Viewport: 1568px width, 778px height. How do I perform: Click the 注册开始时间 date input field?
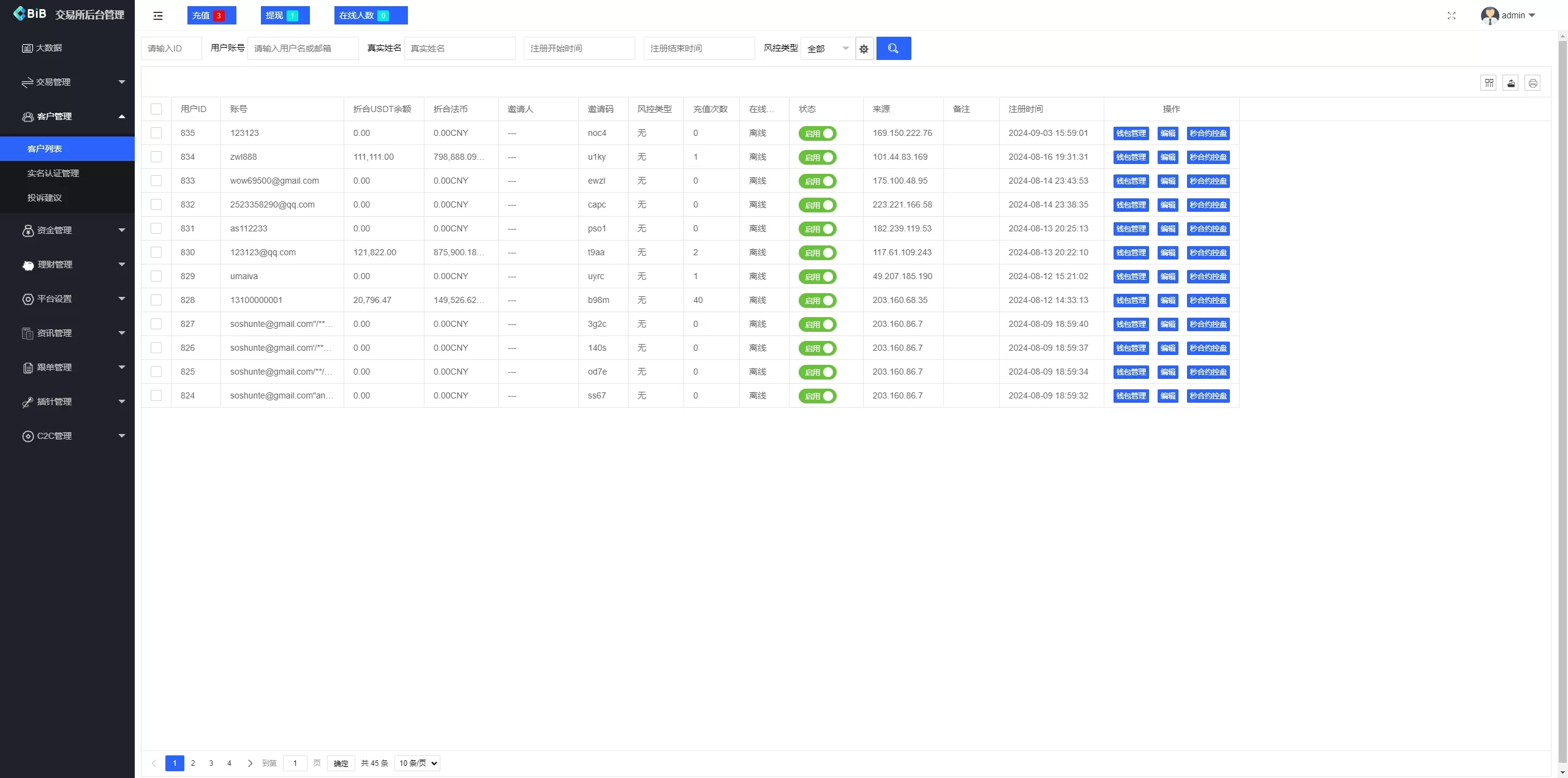(x=579, y=48)
